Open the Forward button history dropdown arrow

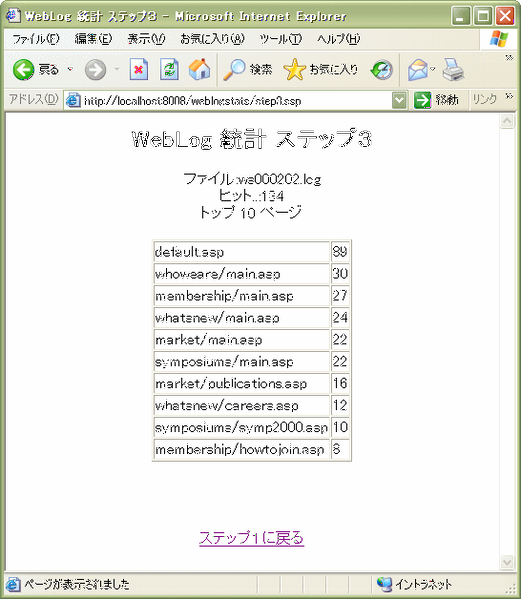pos(117,69)
